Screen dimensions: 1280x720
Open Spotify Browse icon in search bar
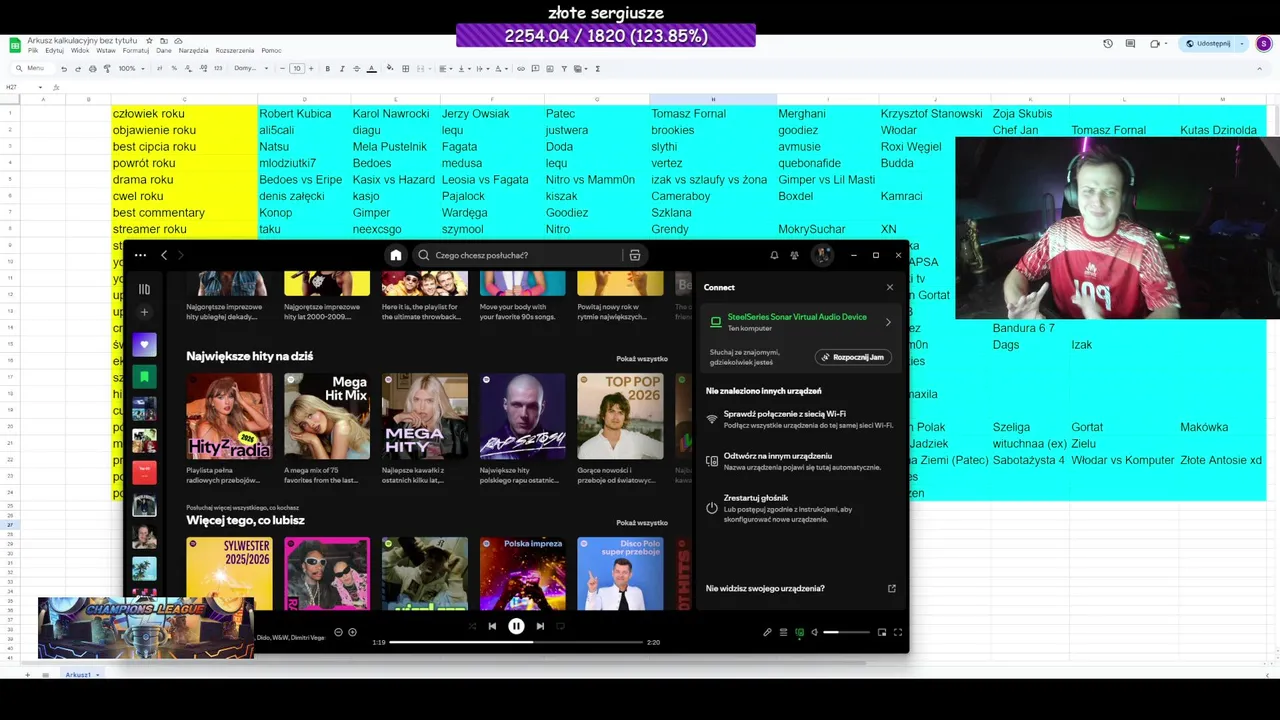coord(635,255)
